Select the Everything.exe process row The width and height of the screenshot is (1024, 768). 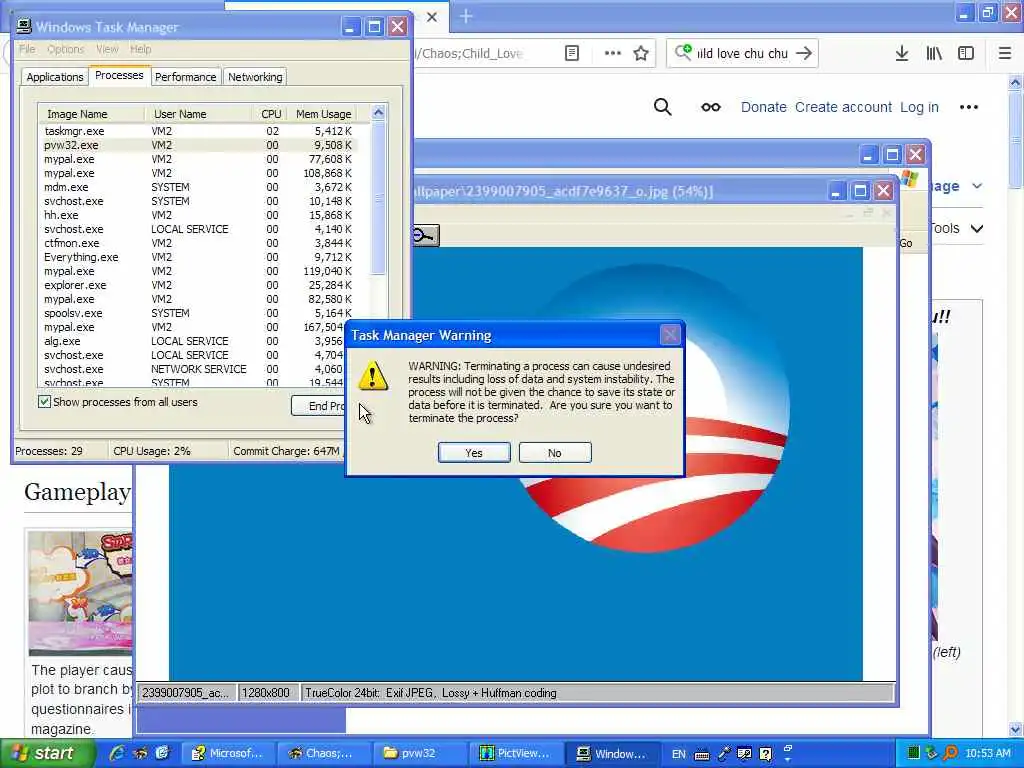tap(198, 257)
